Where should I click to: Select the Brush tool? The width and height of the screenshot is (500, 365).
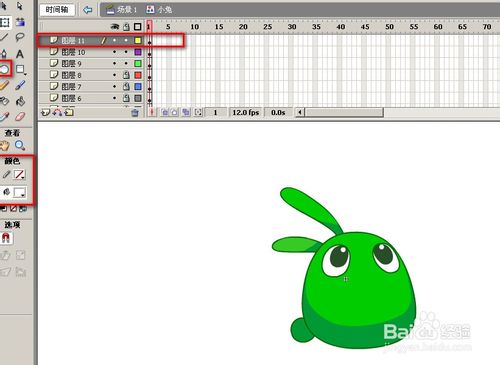coord(20,85)
